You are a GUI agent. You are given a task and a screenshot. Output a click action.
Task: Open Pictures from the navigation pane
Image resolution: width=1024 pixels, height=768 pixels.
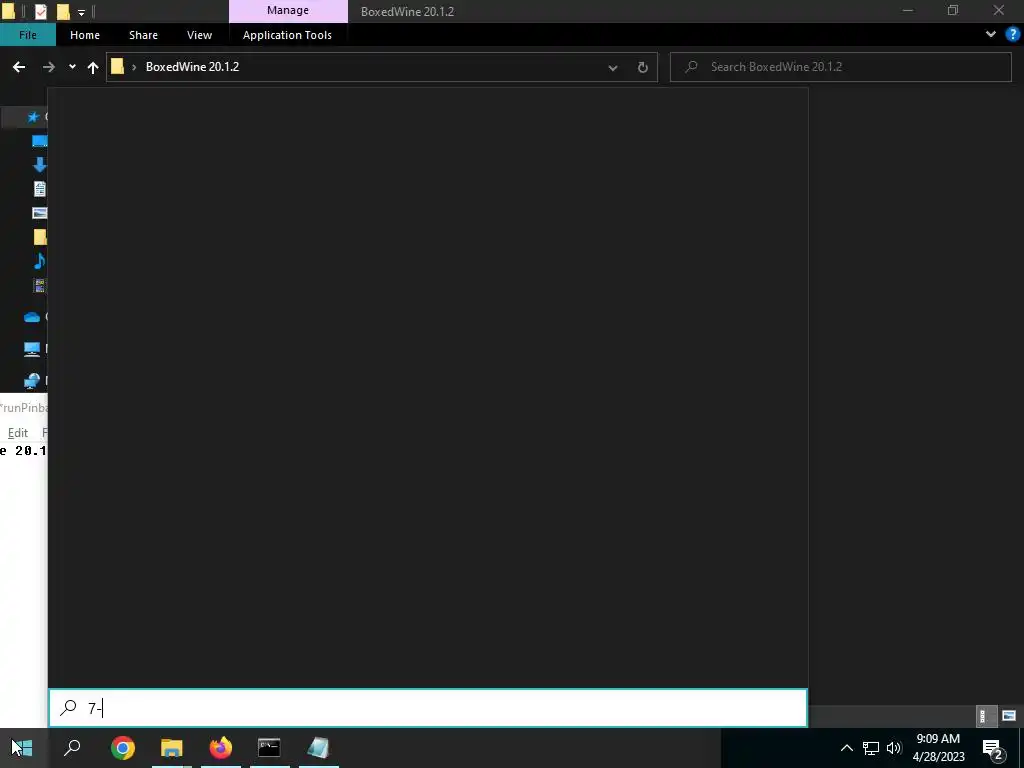pos(40,213)
